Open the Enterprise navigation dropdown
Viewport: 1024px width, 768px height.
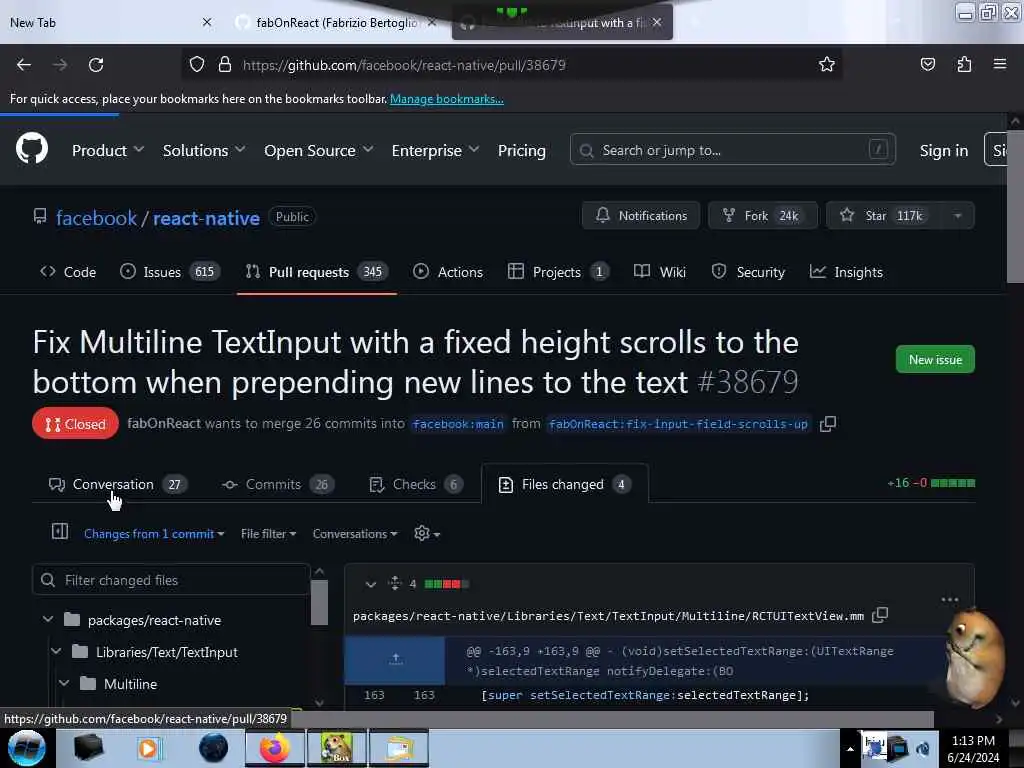click(x=435, y=150)
